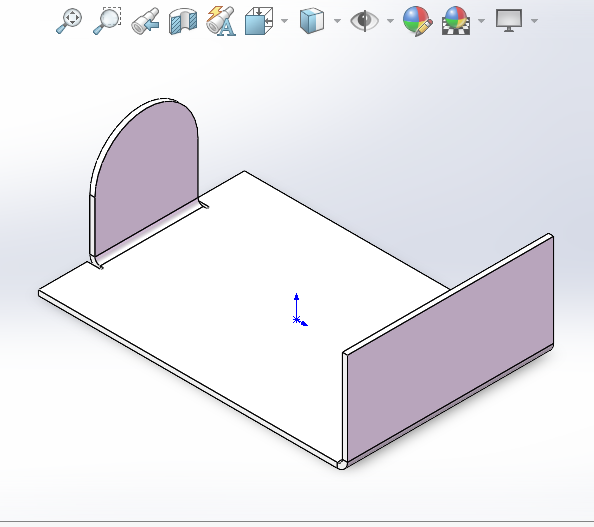594x527 pixels.
Task: Expand the View Settings dropdown arrow
Action: coord(535,21)
